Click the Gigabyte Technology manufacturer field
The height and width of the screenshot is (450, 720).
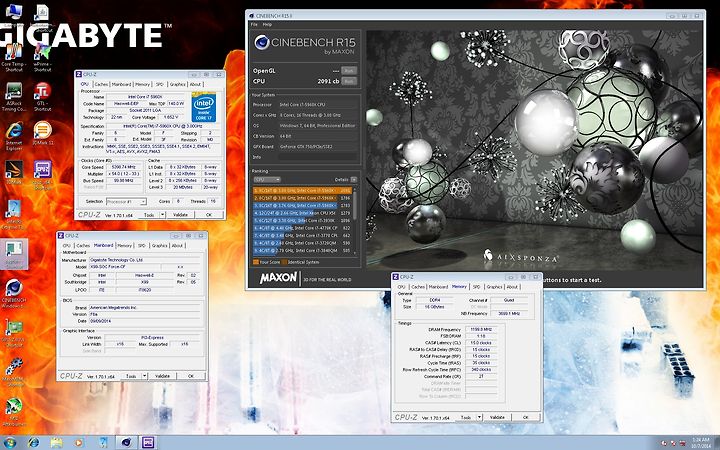coord(145,260)
